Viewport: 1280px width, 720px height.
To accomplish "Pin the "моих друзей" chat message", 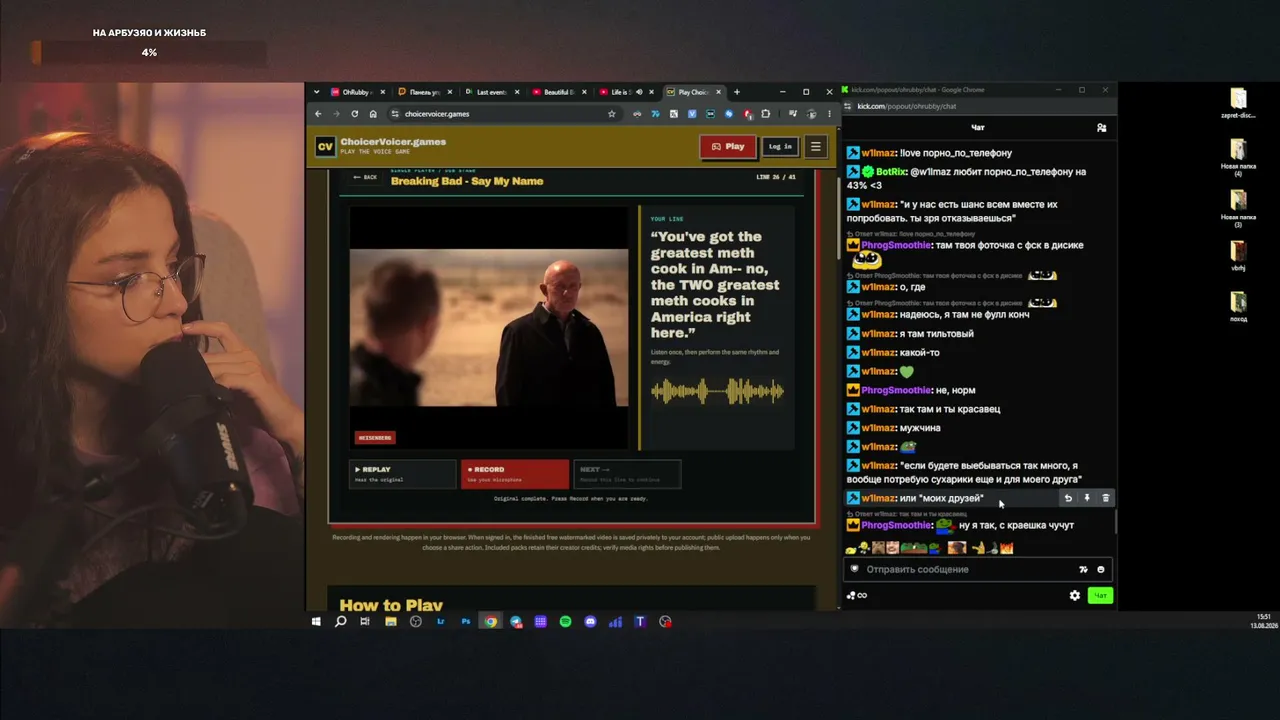I will (1087, 498).
